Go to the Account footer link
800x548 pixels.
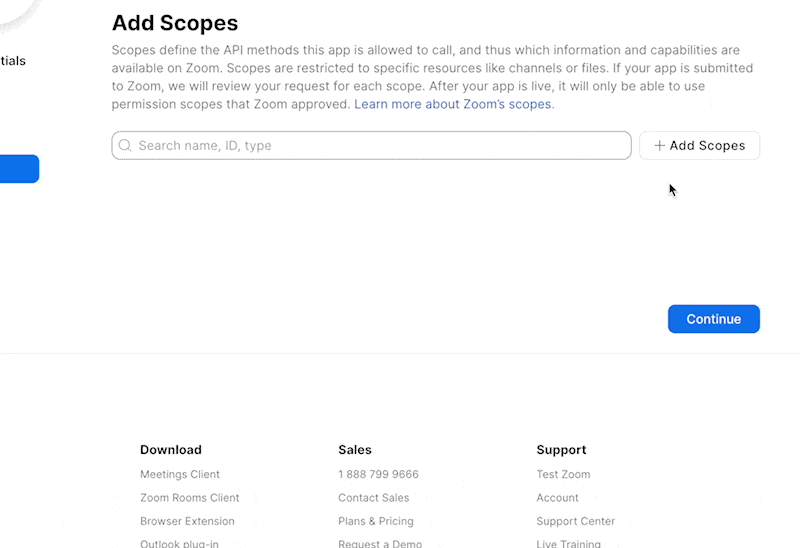557,498
